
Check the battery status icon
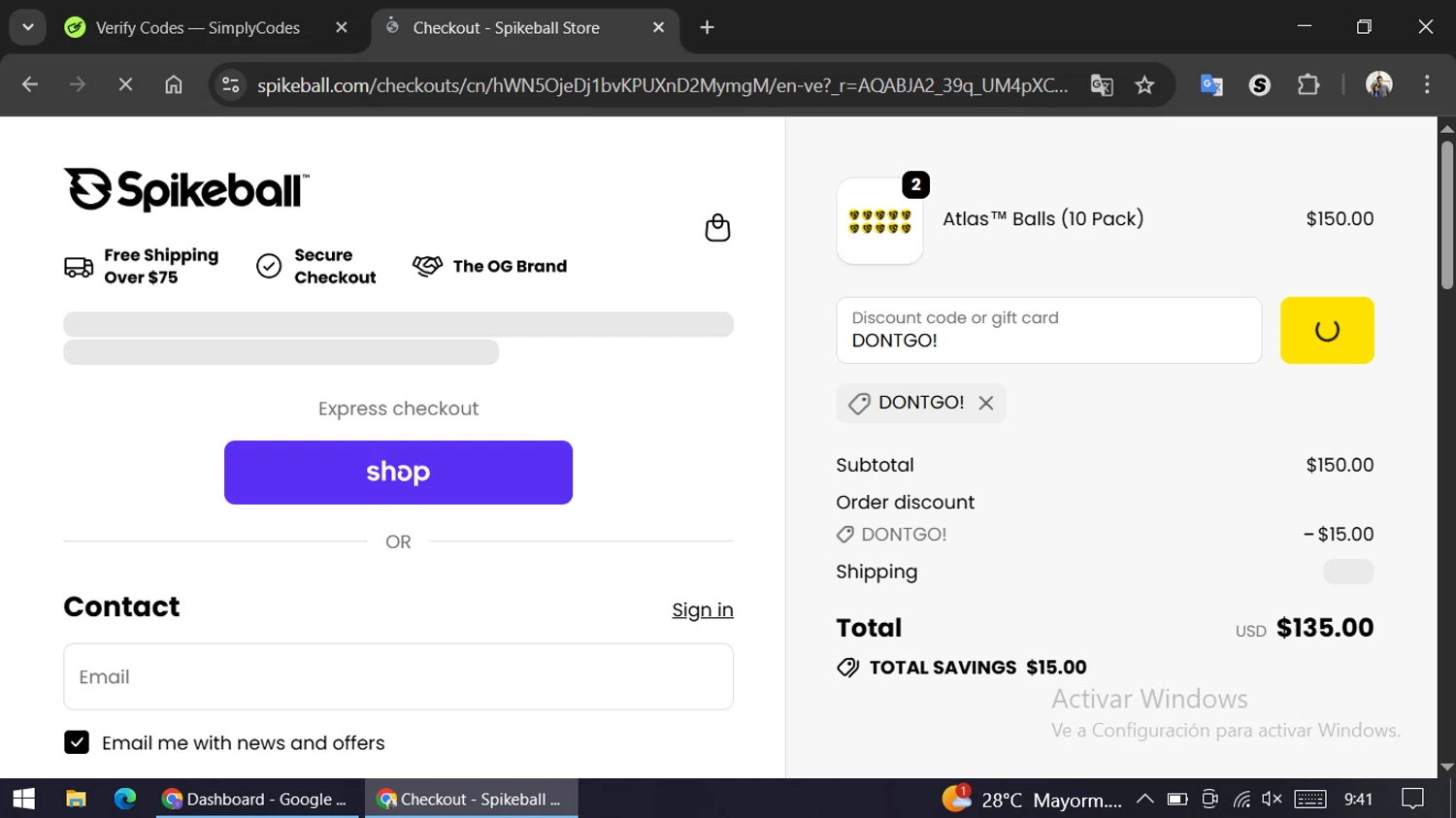pos(1177,799)
